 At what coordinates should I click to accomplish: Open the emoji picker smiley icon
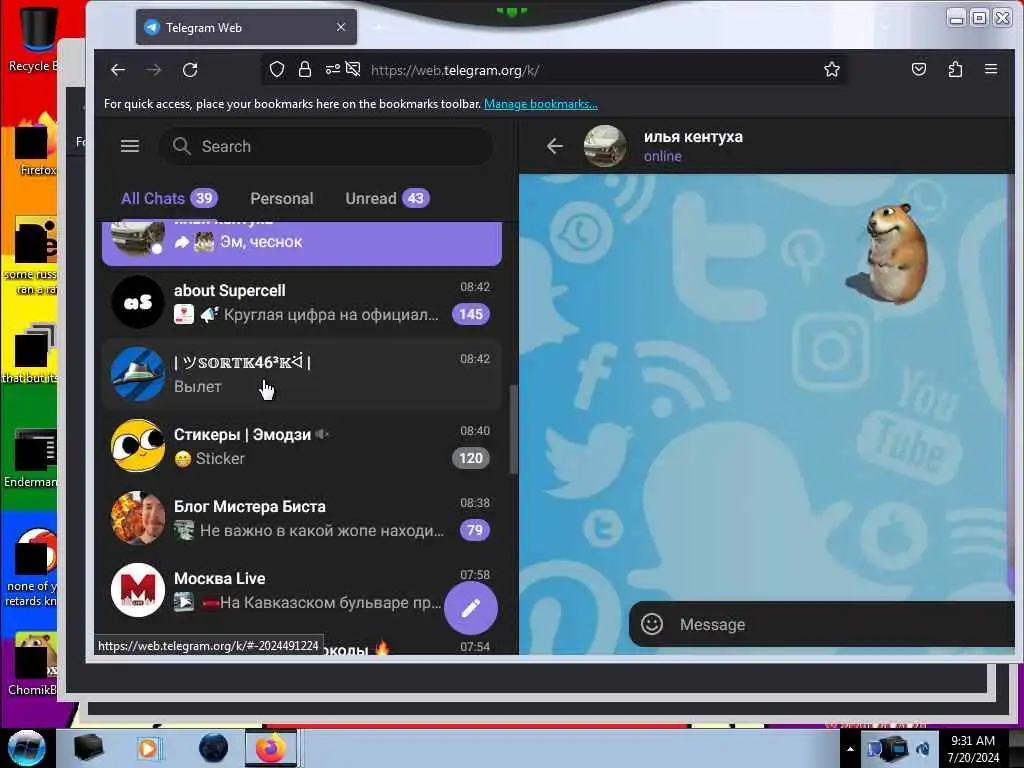click(x=651, y=624)
